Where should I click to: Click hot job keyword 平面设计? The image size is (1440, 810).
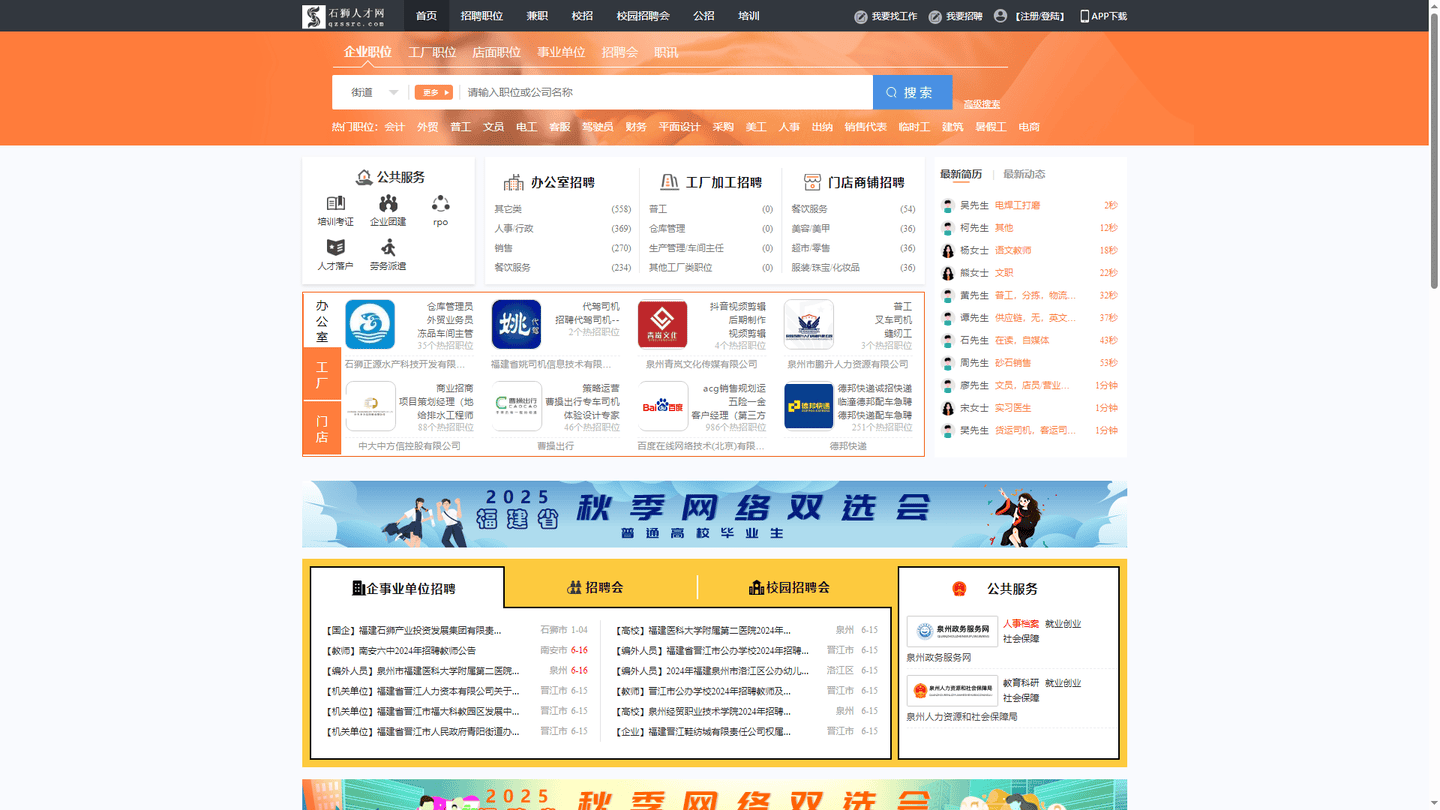coord(680,127)
